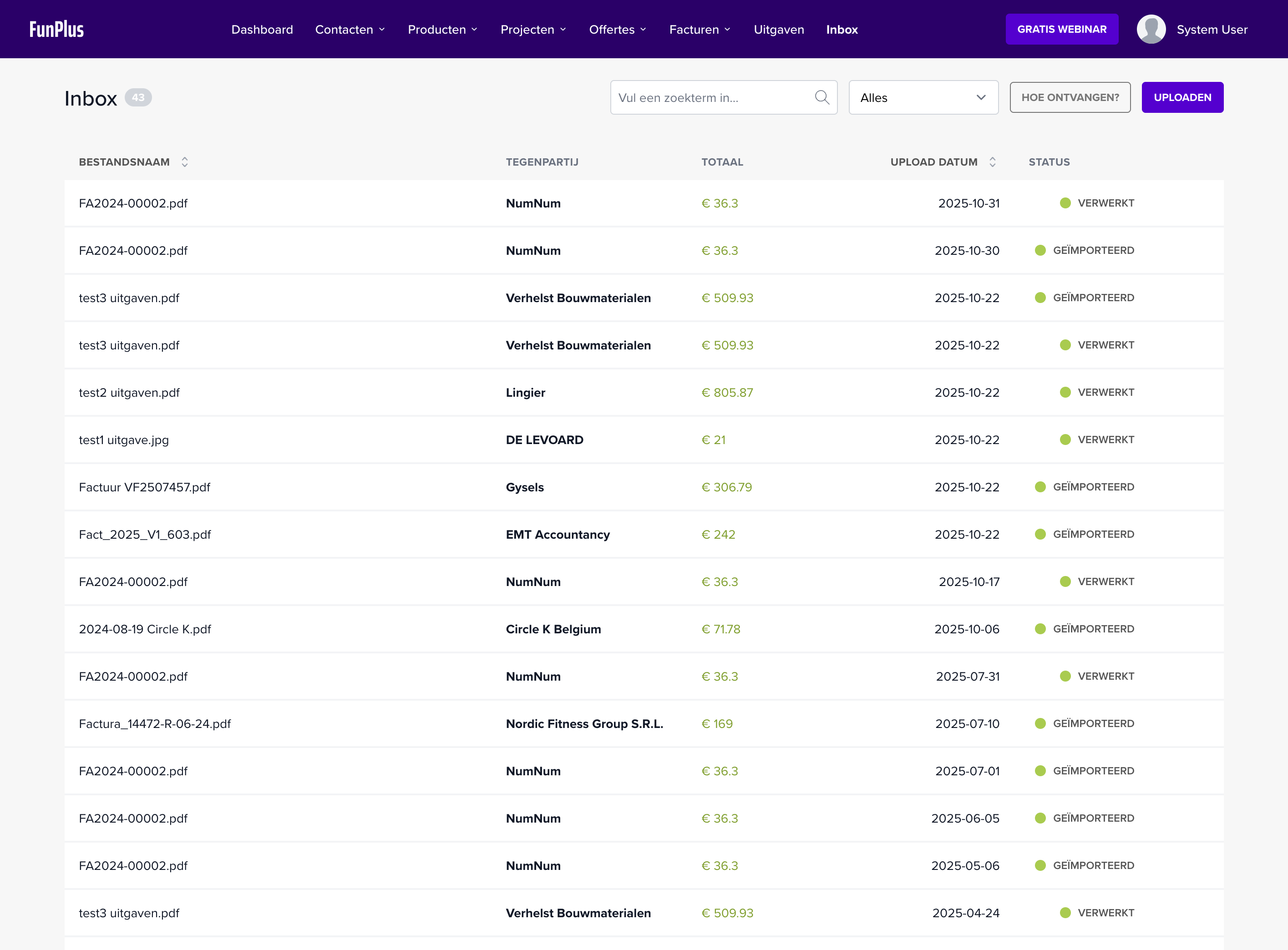Image resolution: width=1288 pixels, height=950 pixels.
Task: Click the Hoe ontvangen? button
Action: (x=1070, y=98)
